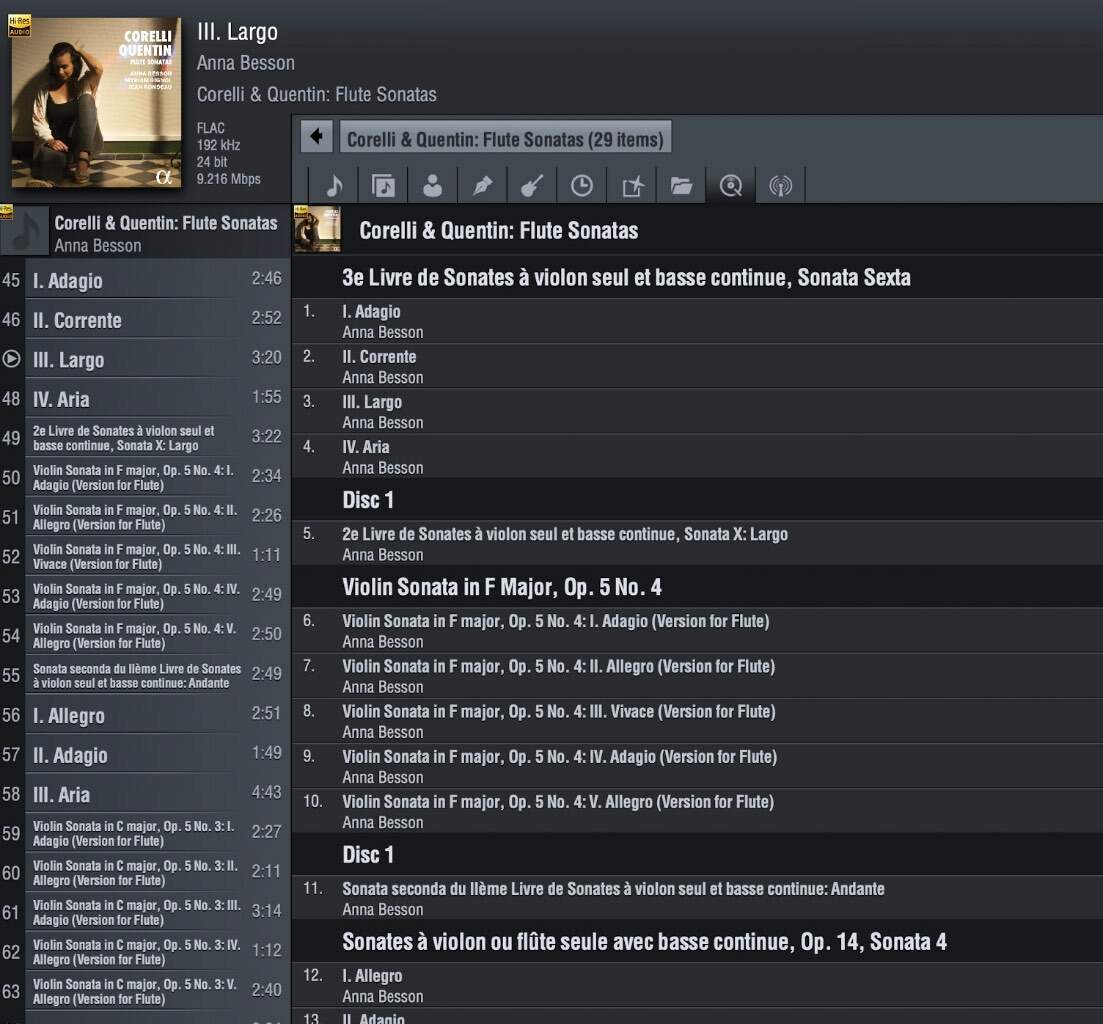Browse by Genres using the guitar icon
This screenshot has height=1024, width=1103.
coord(532,186)
